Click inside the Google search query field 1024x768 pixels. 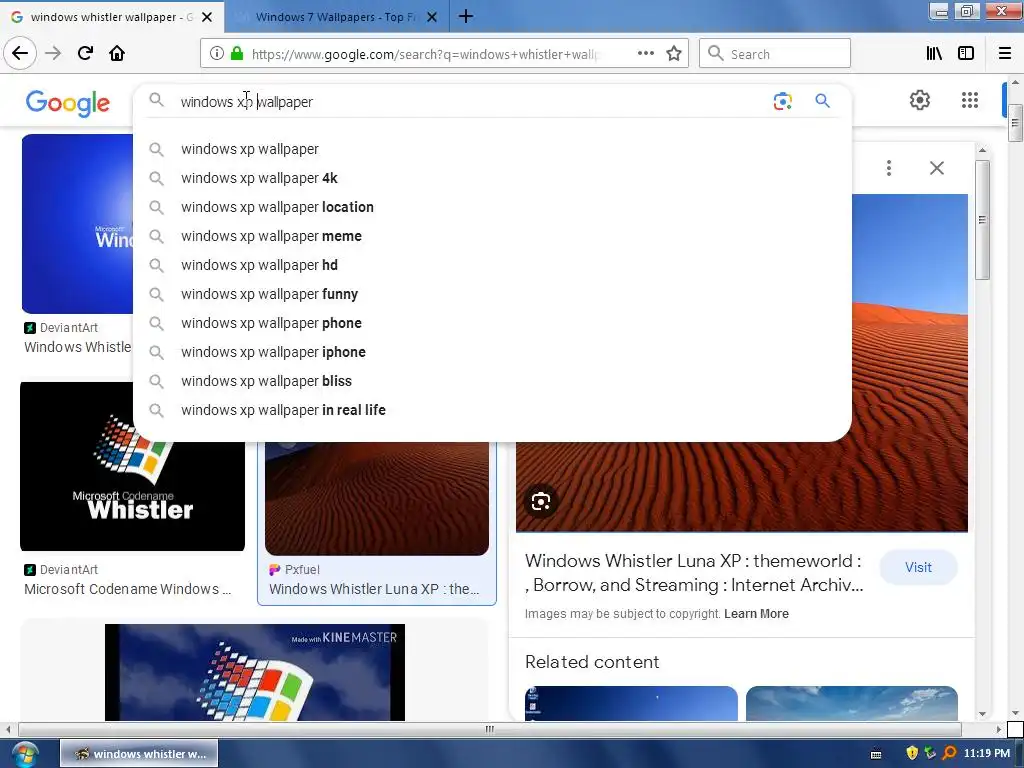tap(470, 101)
